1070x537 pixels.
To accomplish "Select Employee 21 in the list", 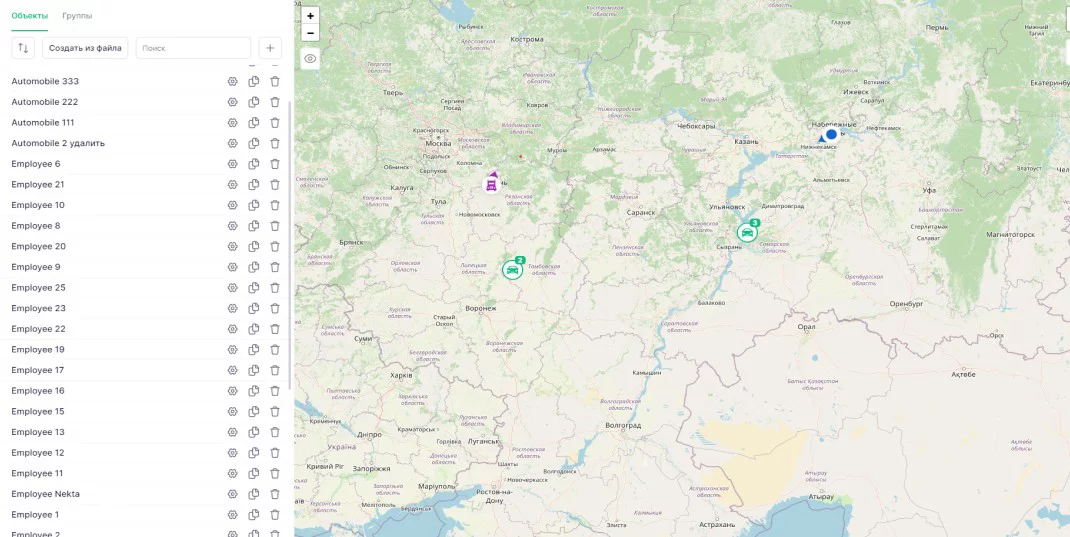I will click(x=38, y=184).
